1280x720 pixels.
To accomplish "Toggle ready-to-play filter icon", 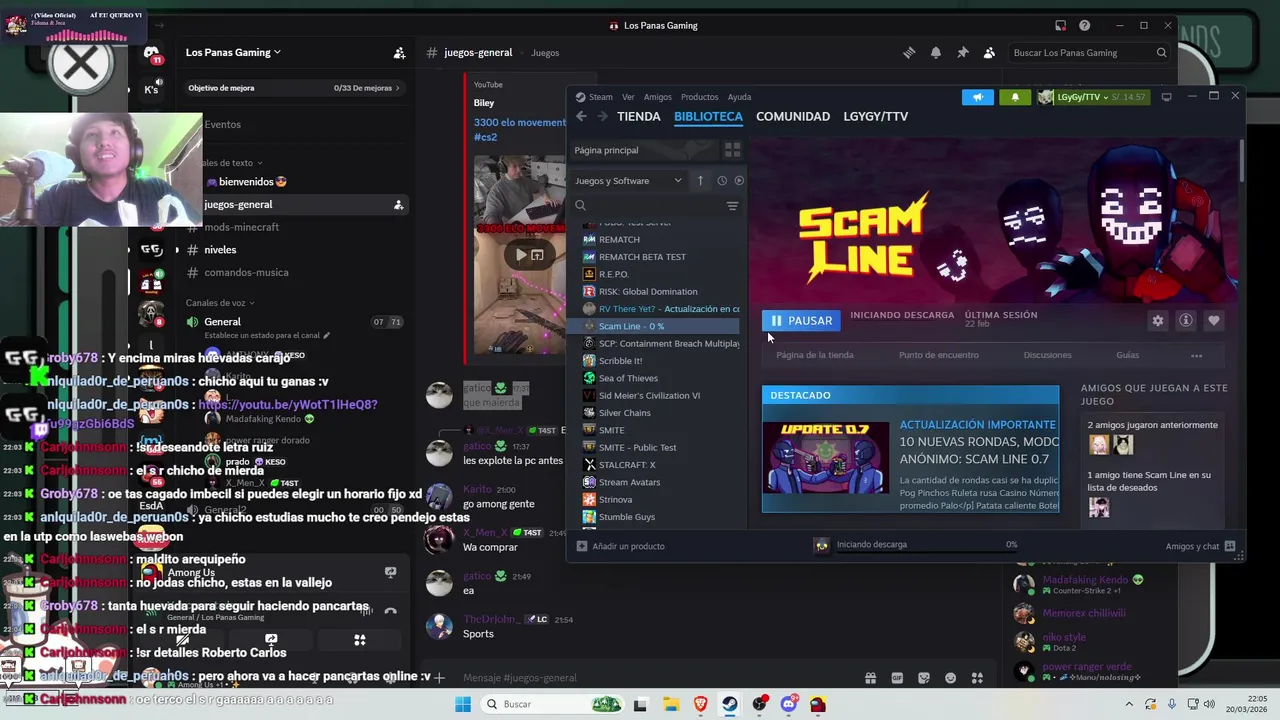I will (739, 181).
